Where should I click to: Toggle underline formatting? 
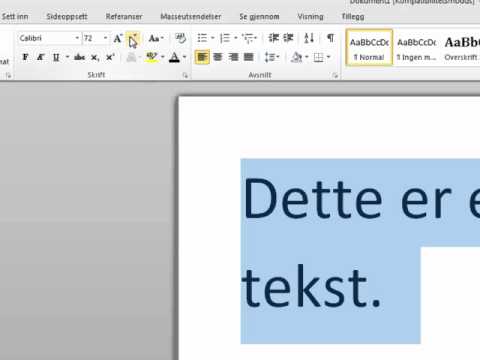[56, 57]
